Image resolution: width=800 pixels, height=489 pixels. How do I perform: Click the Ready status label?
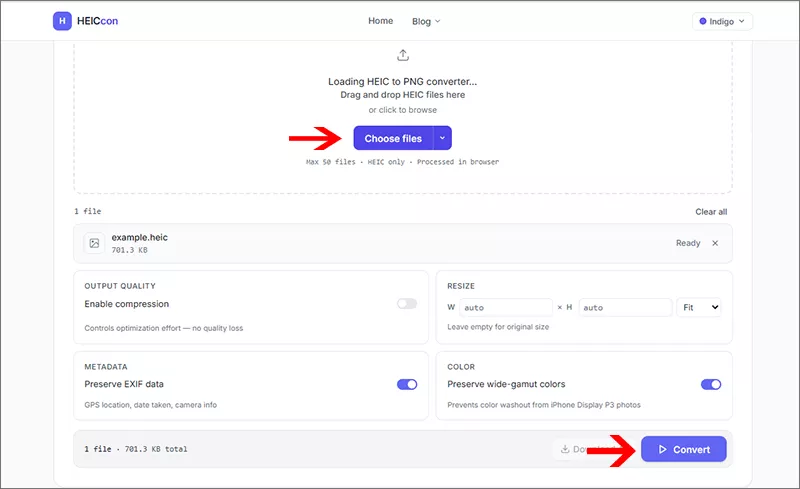tap(688, 243)
